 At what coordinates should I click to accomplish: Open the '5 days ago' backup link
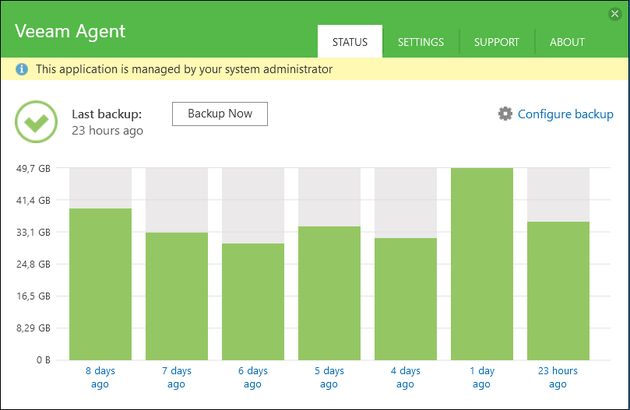tap(329, 377)
